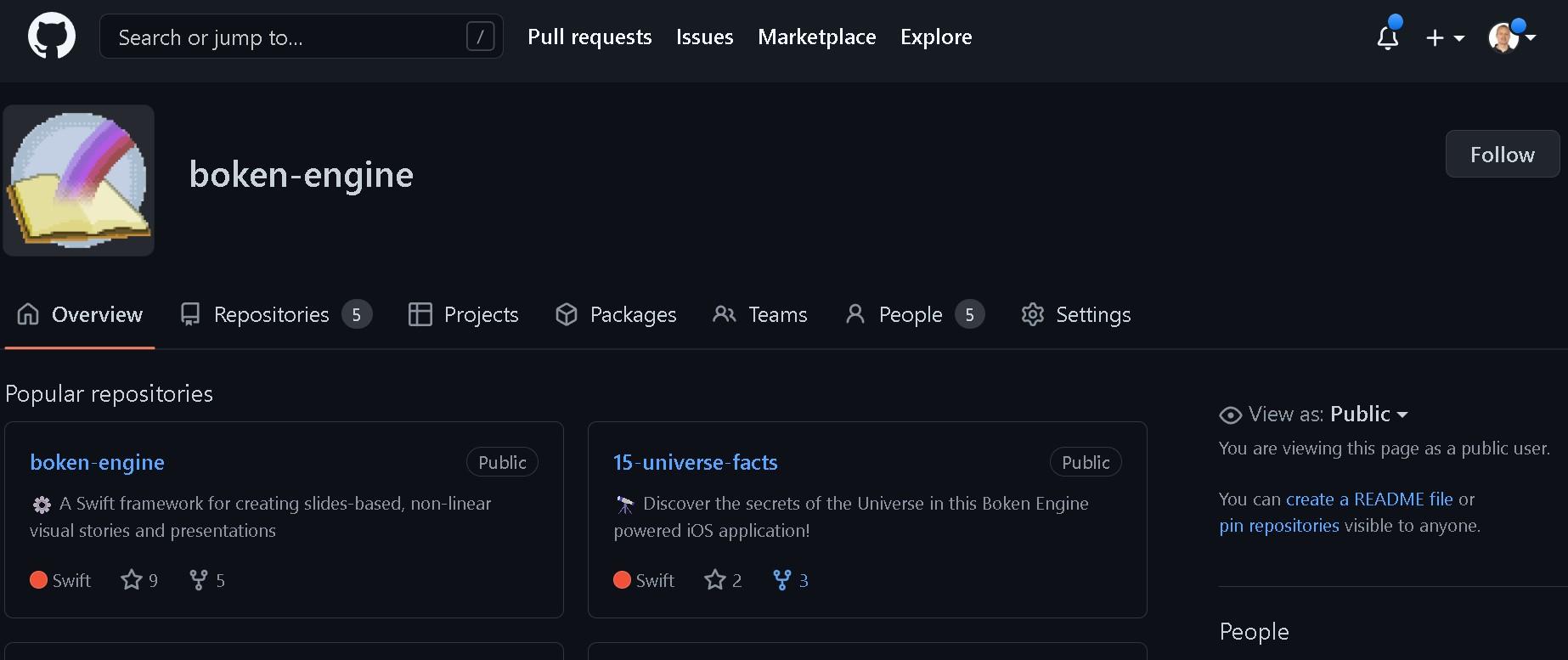Image resolution: width=1568 pixels, height=660 pixels.
Task: Click the Repositories count badge 5
Action: [x=357, y=314]
